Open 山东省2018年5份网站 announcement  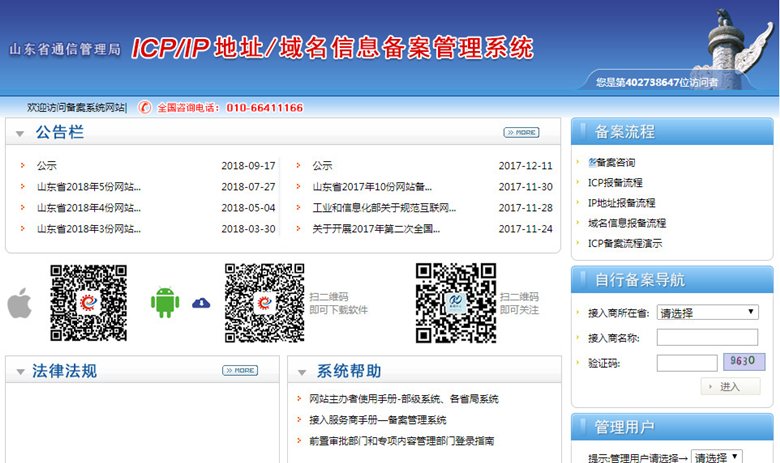point(88,187)
